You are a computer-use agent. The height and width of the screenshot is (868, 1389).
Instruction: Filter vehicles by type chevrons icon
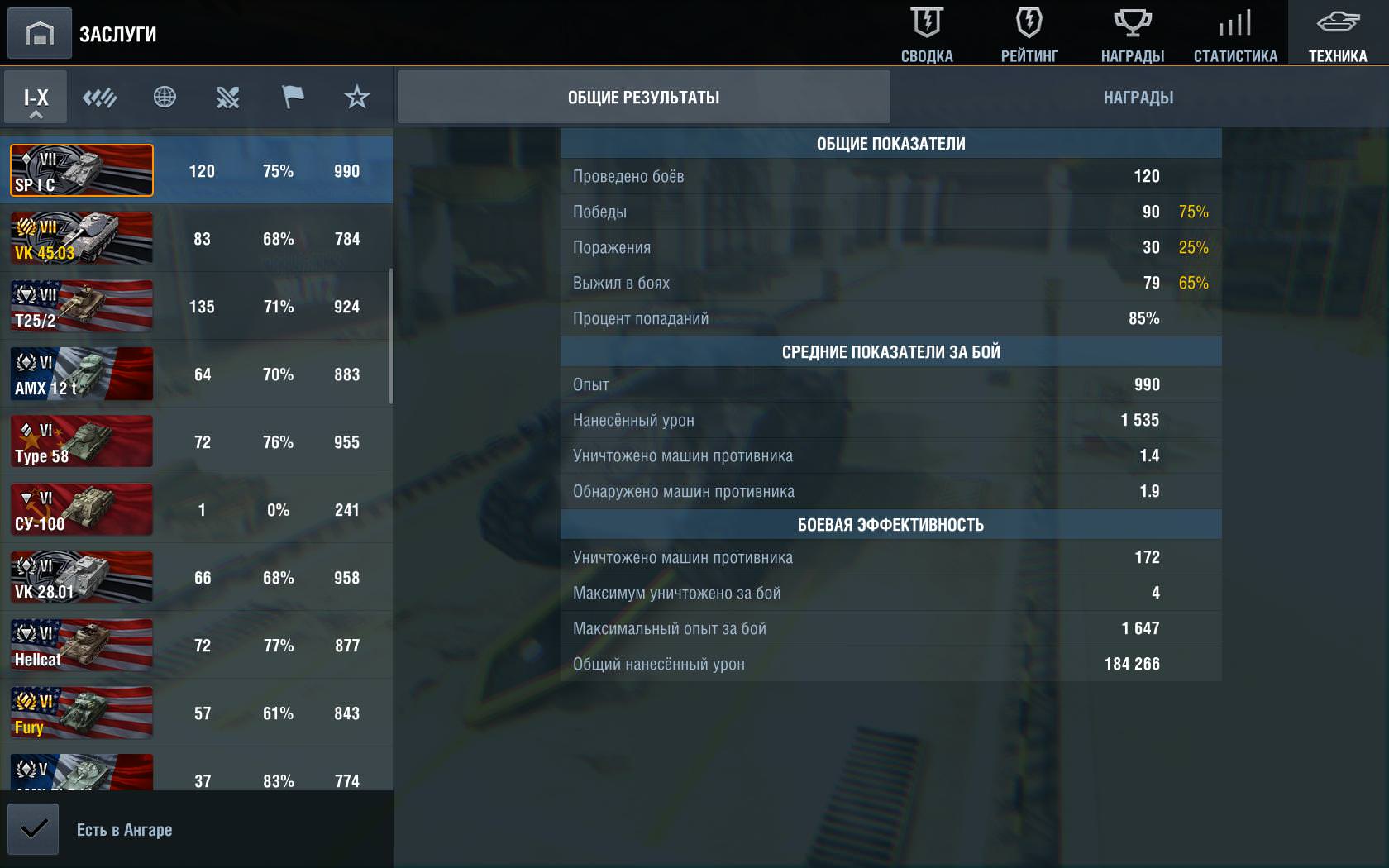click(x=100, y=98)
